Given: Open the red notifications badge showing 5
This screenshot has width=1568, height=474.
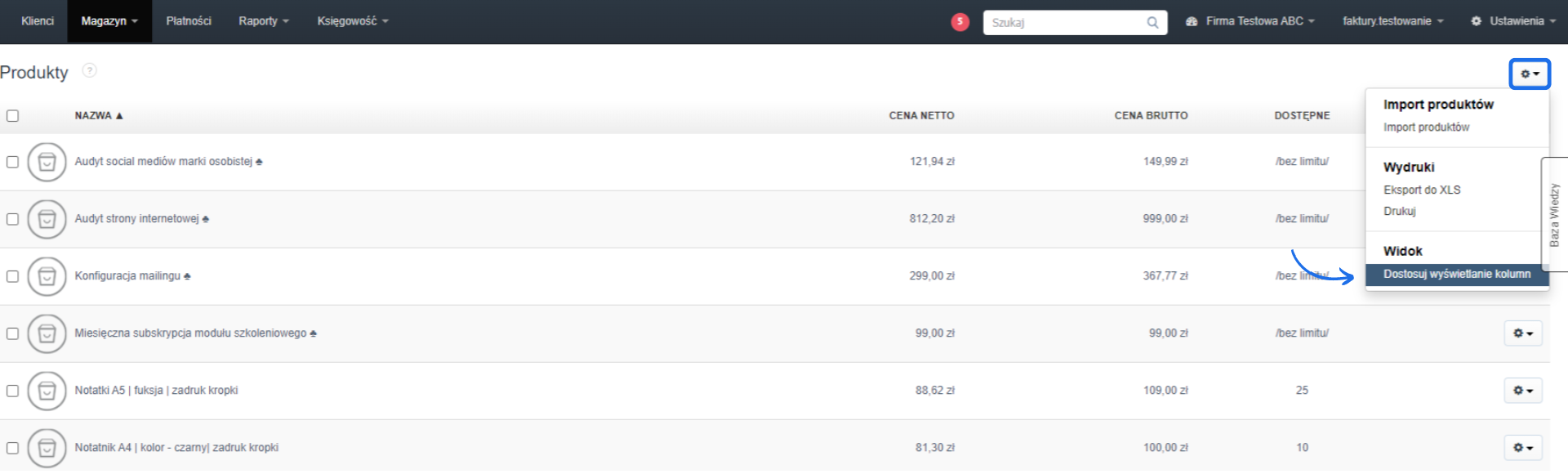Looking at the screenshot, I should pos(960,22).
